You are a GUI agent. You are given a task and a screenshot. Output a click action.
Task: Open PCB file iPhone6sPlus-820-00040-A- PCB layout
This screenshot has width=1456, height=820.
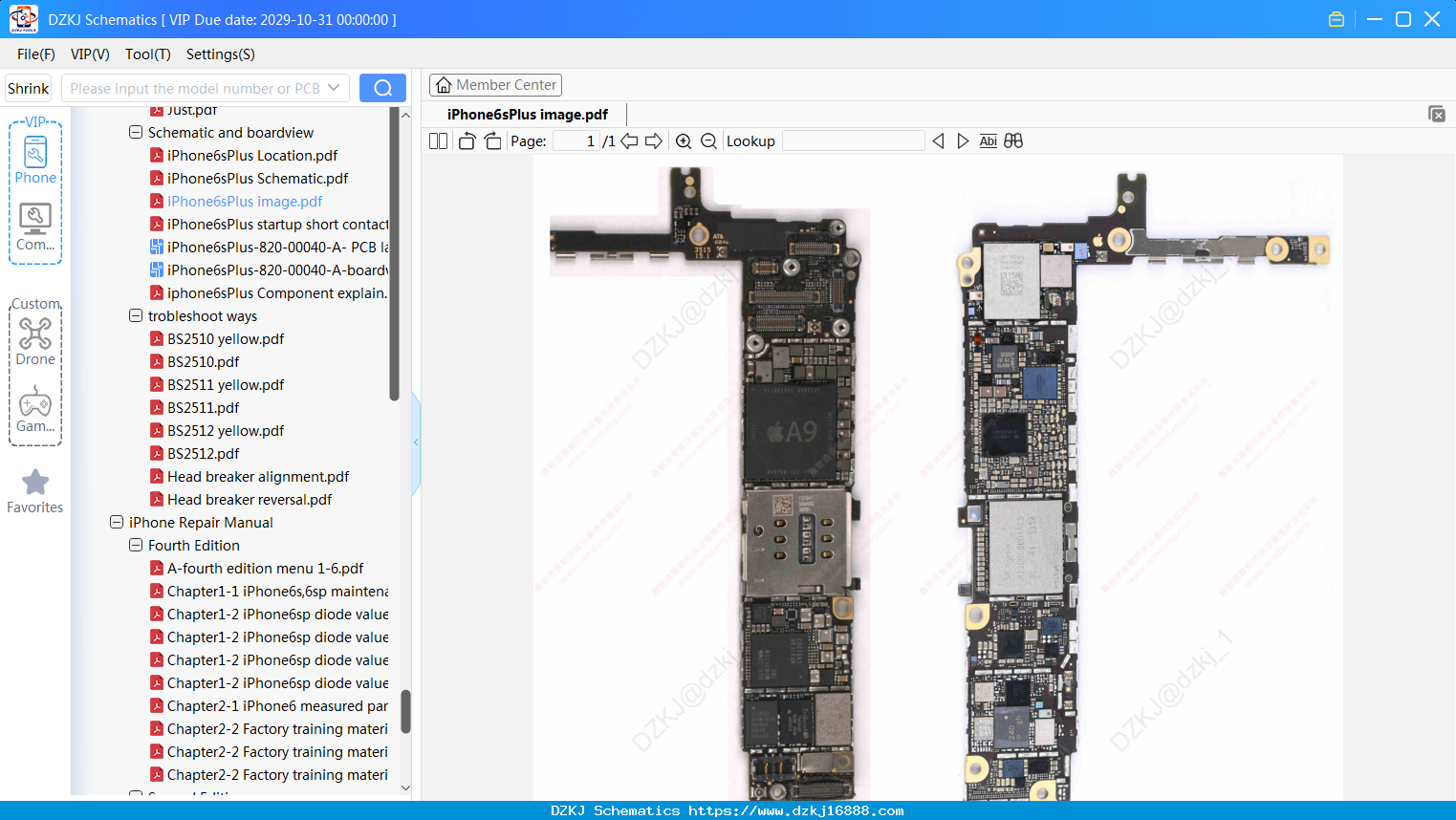(270, 248)
